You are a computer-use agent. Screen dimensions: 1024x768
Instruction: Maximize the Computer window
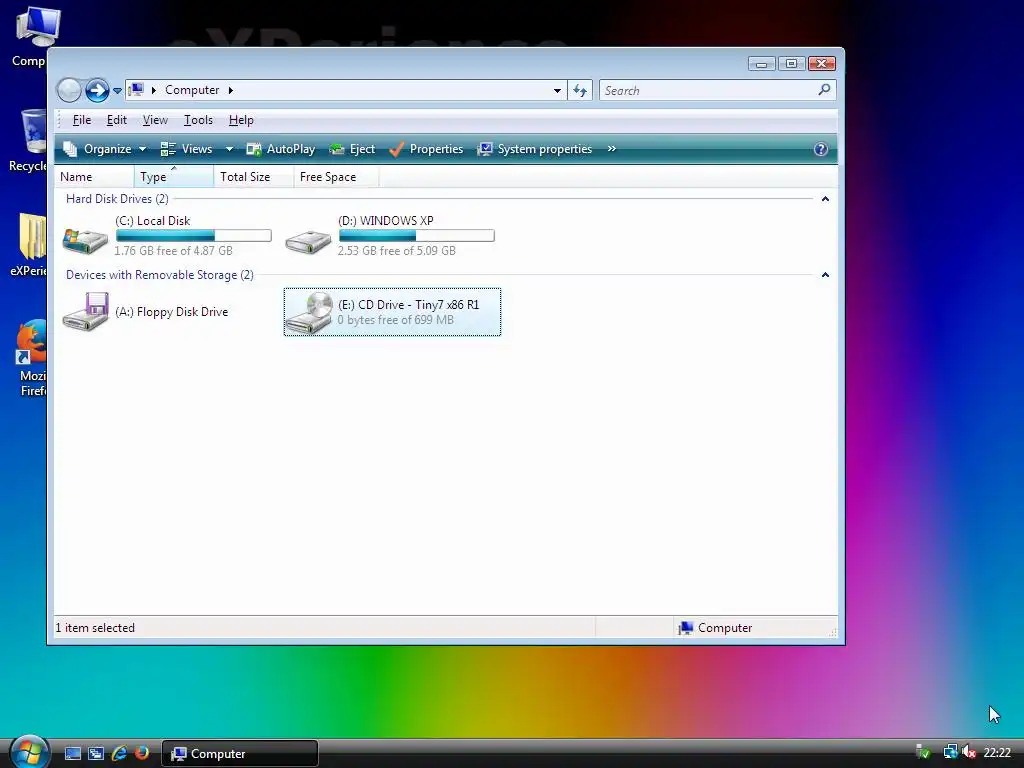click(791, 63)
